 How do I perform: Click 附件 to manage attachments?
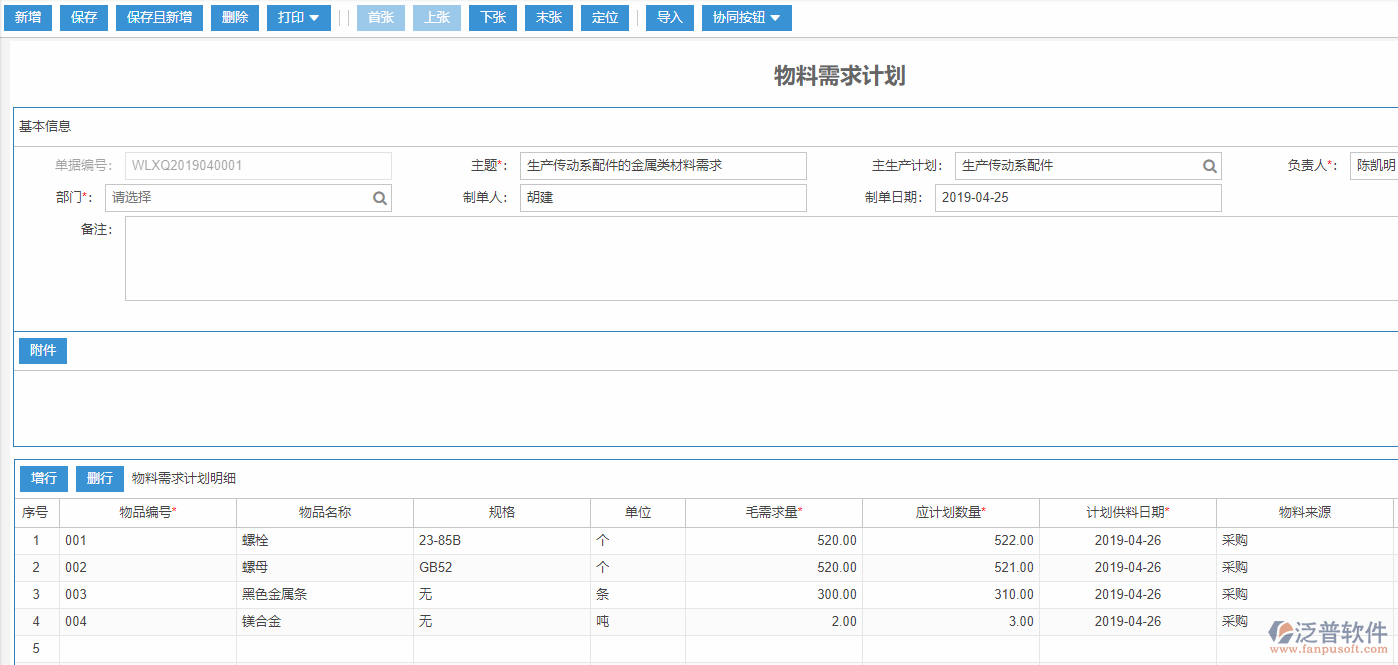click(42, 350)
